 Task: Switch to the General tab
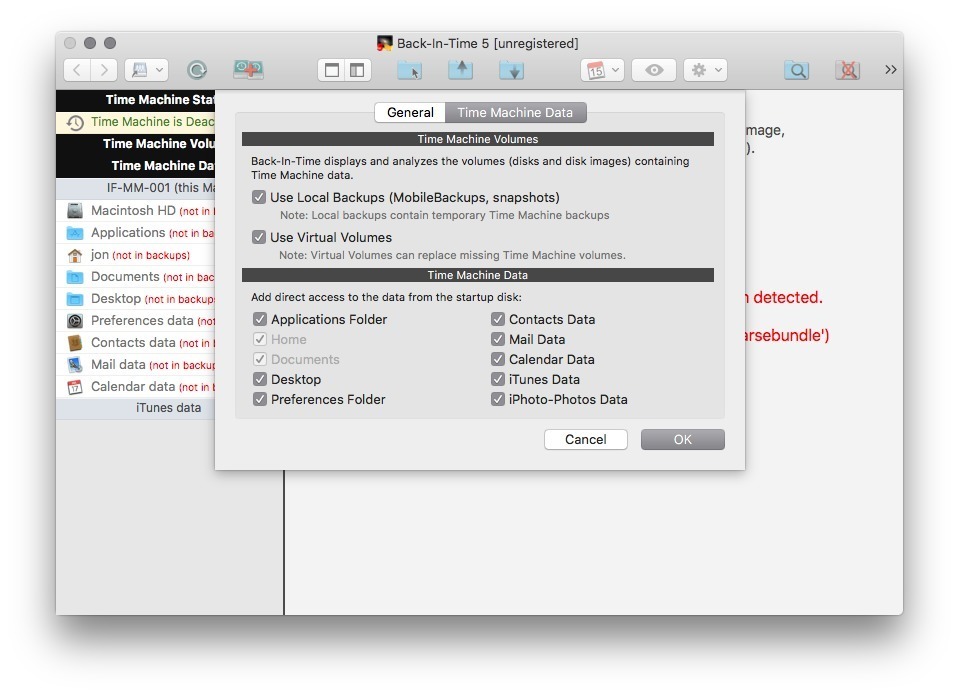coord(410,113)
